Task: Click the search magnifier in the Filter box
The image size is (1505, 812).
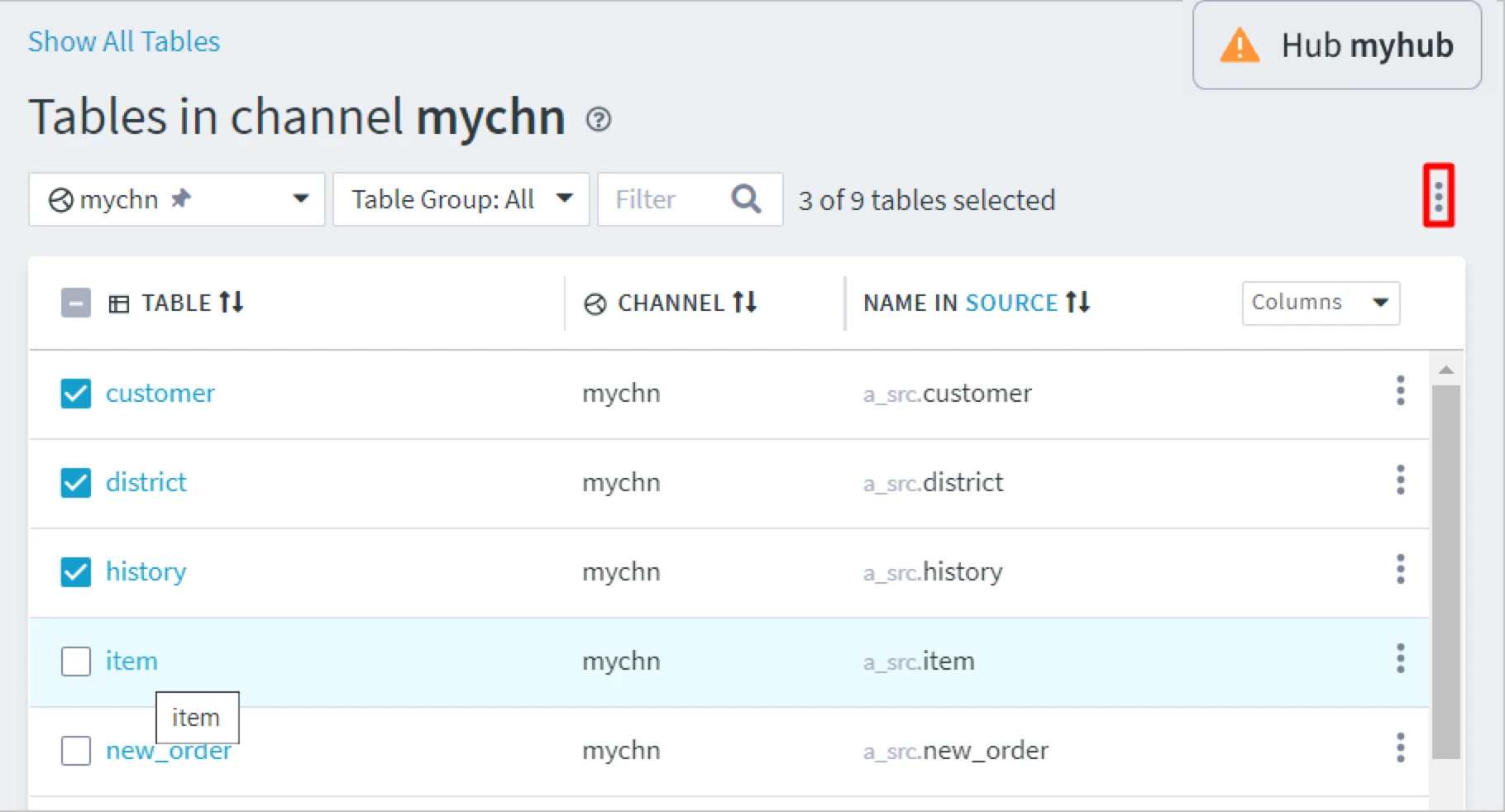Action: [x=746, y=199]
